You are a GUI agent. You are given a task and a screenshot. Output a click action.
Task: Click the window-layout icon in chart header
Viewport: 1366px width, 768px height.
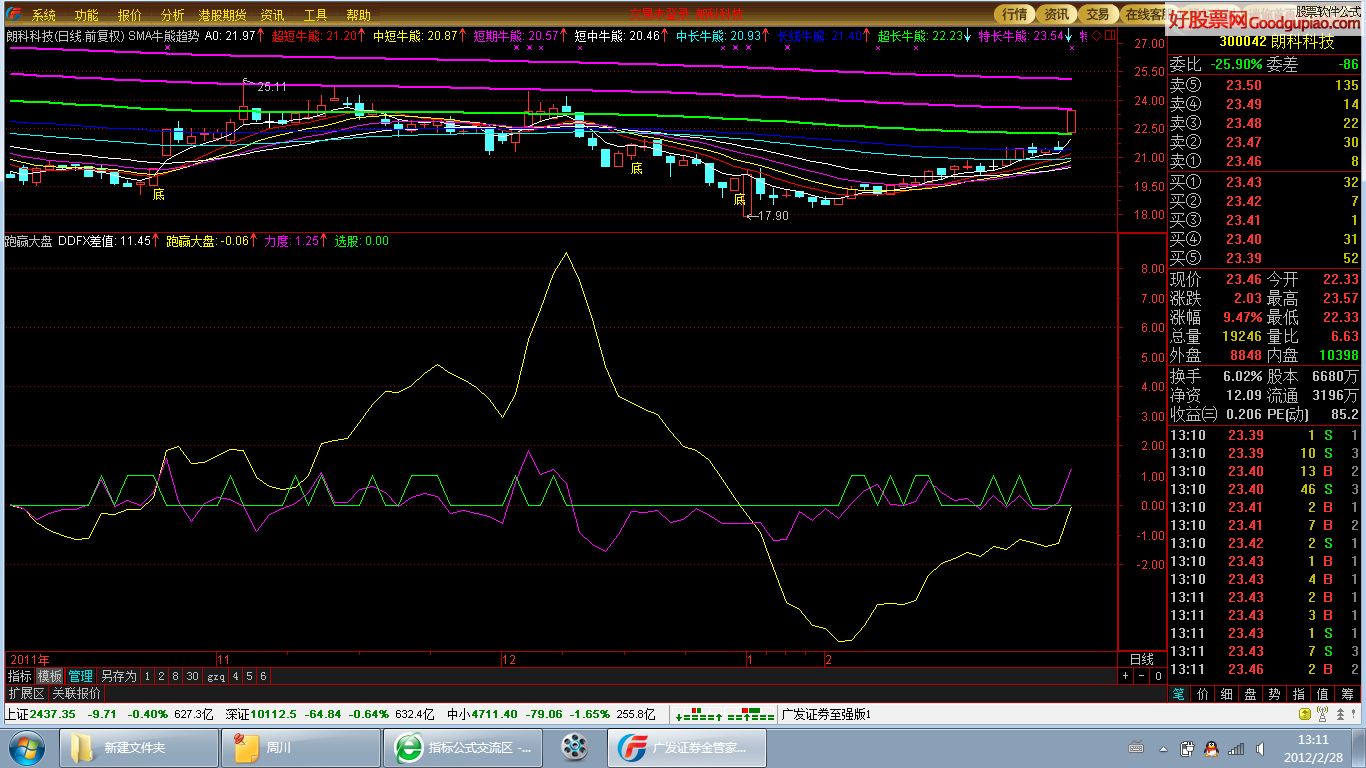coord(1109,35)
